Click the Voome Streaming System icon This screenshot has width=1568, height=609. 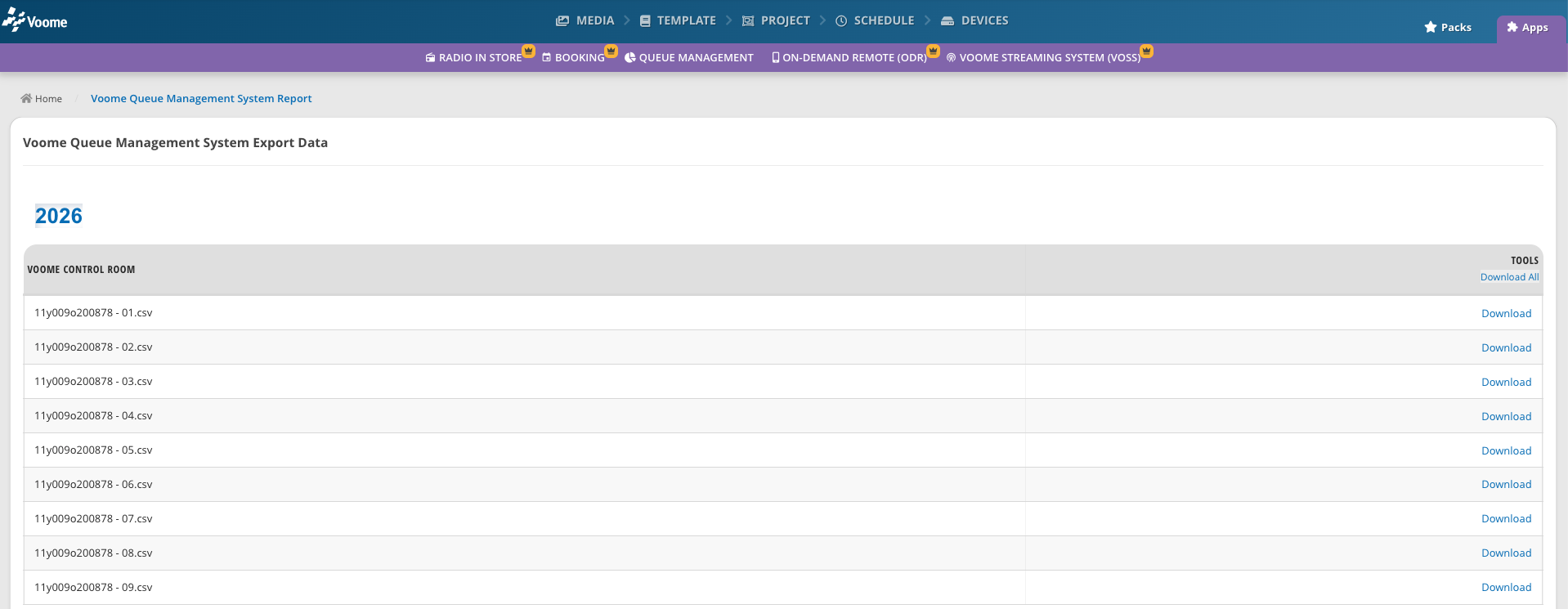pos(952,58)
